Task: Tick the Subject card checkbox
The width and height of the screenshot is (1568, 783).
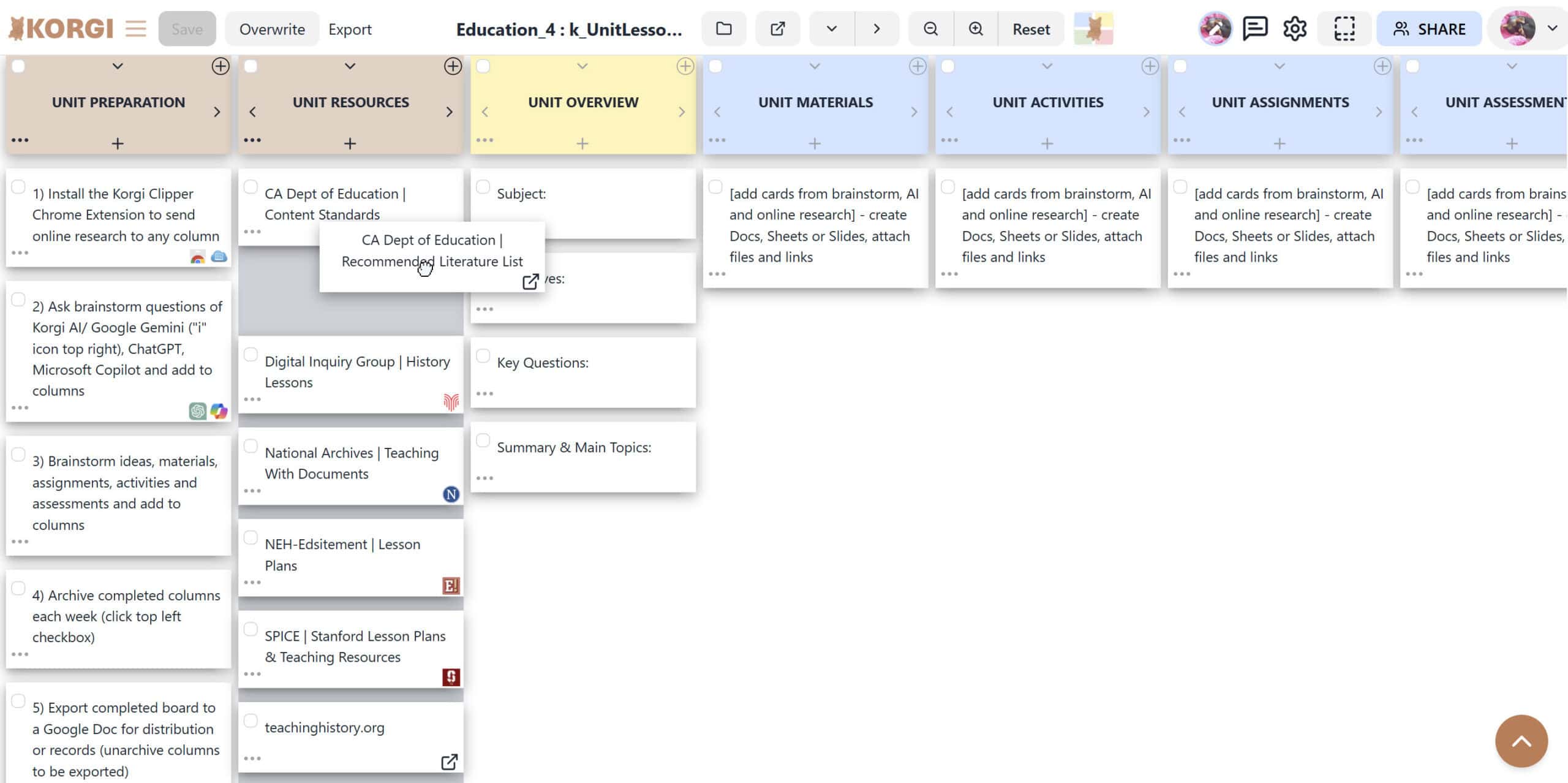Action: point(483,187)
